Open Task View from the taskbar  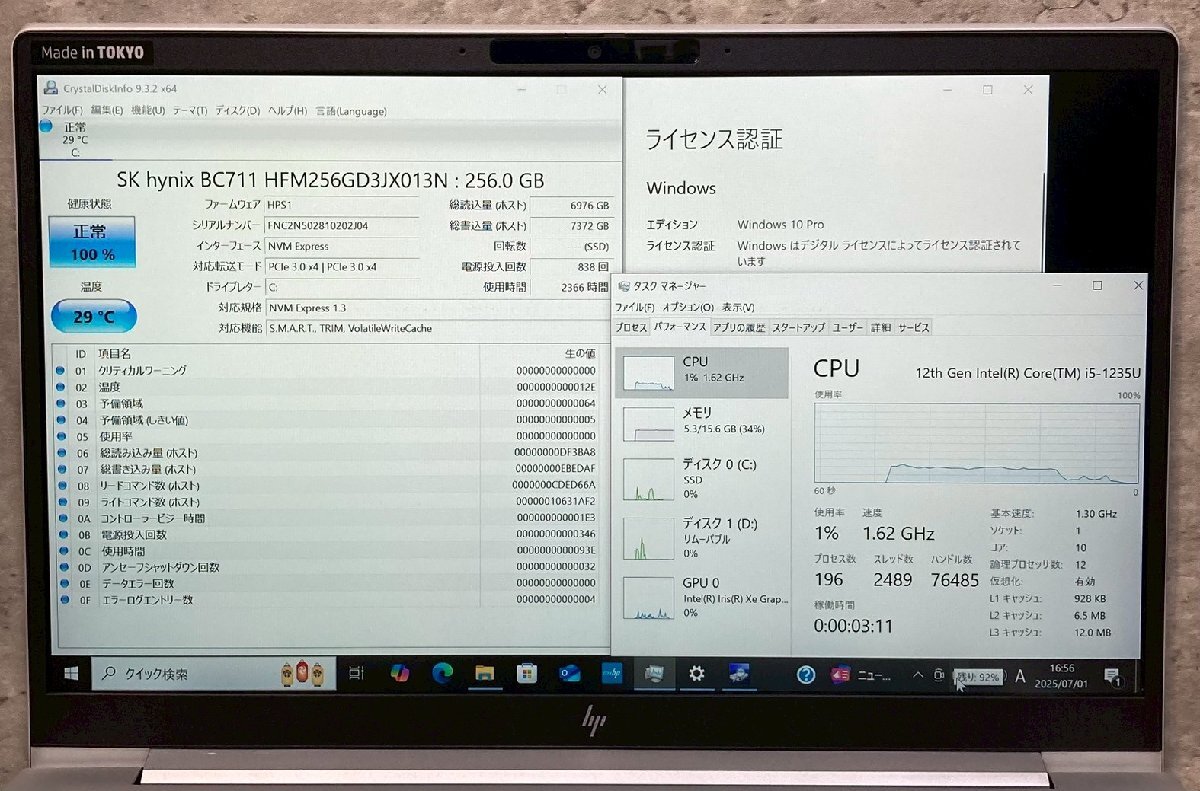pyautogui.click(x=356, y=674)
